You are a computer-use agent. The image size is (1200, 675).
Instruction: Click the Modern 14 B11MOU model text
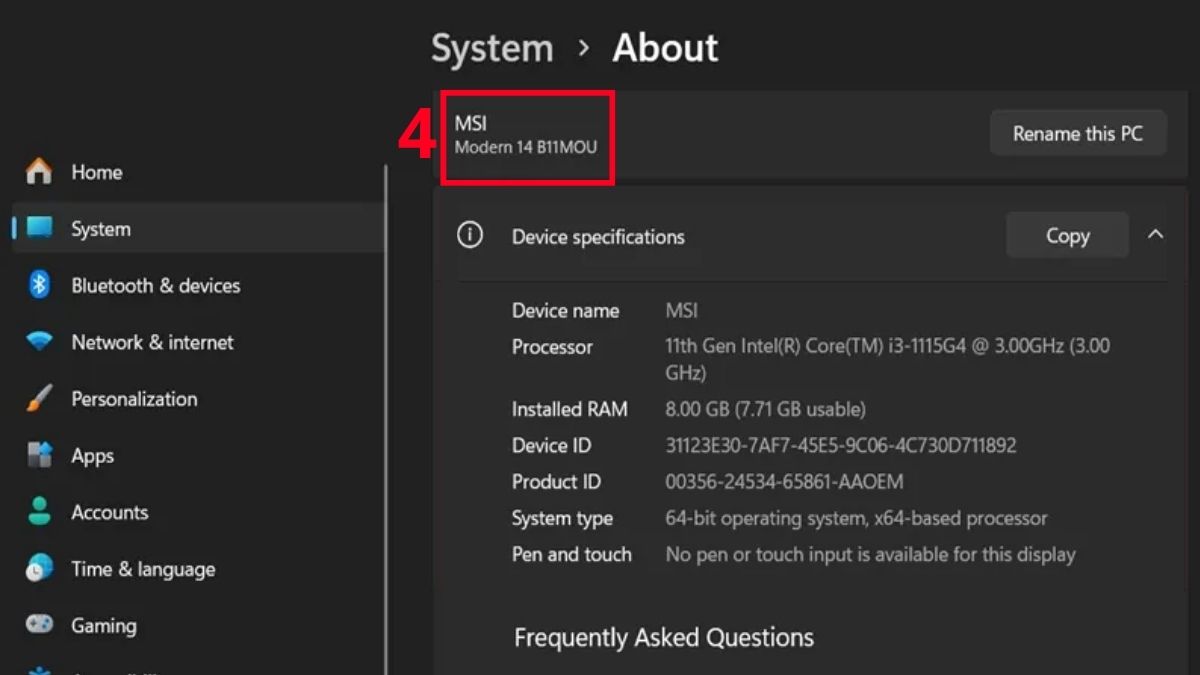click(x=526, y=148)
